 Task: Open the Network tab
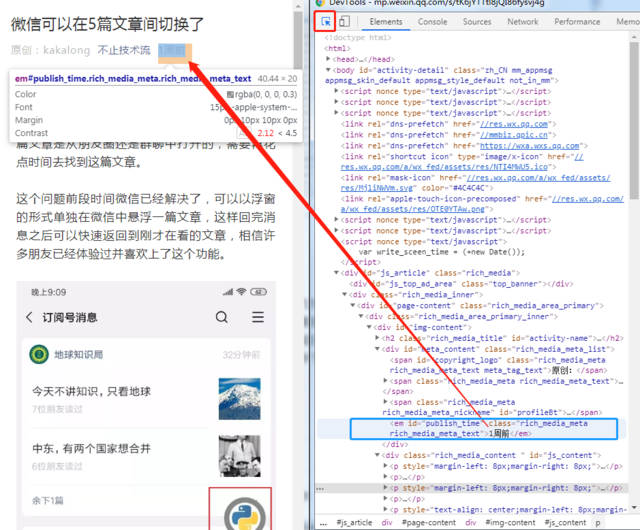[x=522, y=22]
